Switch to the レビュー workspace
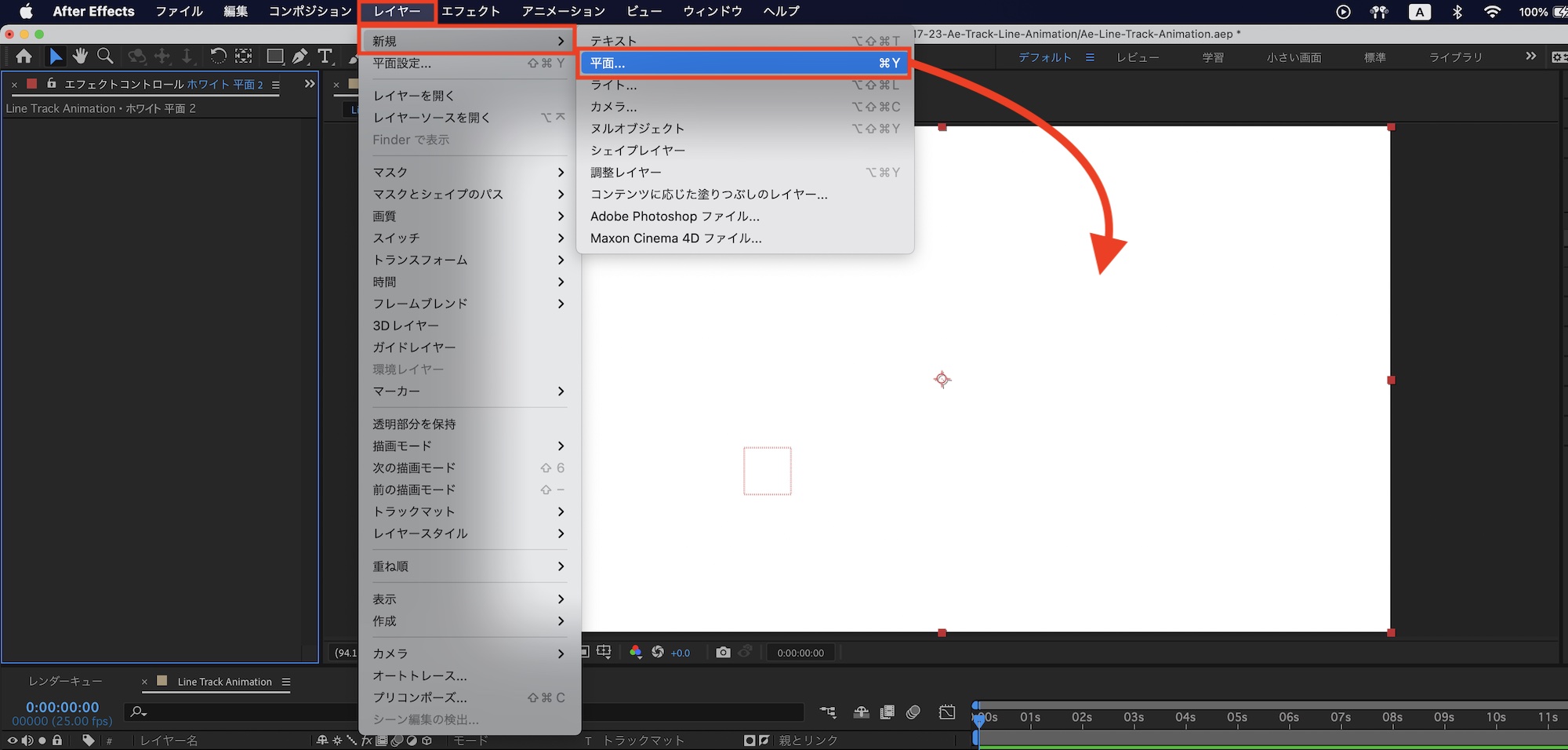Image resolution: width=1568 pixels, height=750 pixels. [x=1138, y=57]
